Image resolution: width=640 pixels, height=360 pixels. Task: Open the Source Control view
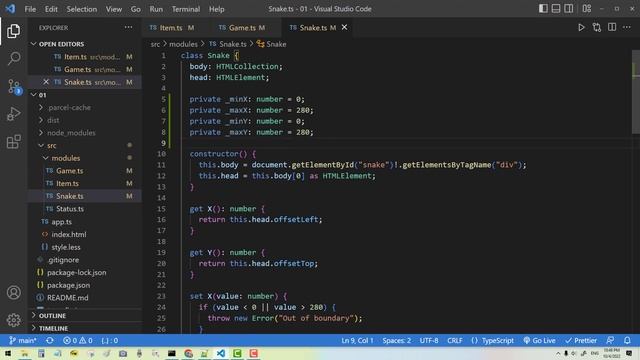coord(14,87)
